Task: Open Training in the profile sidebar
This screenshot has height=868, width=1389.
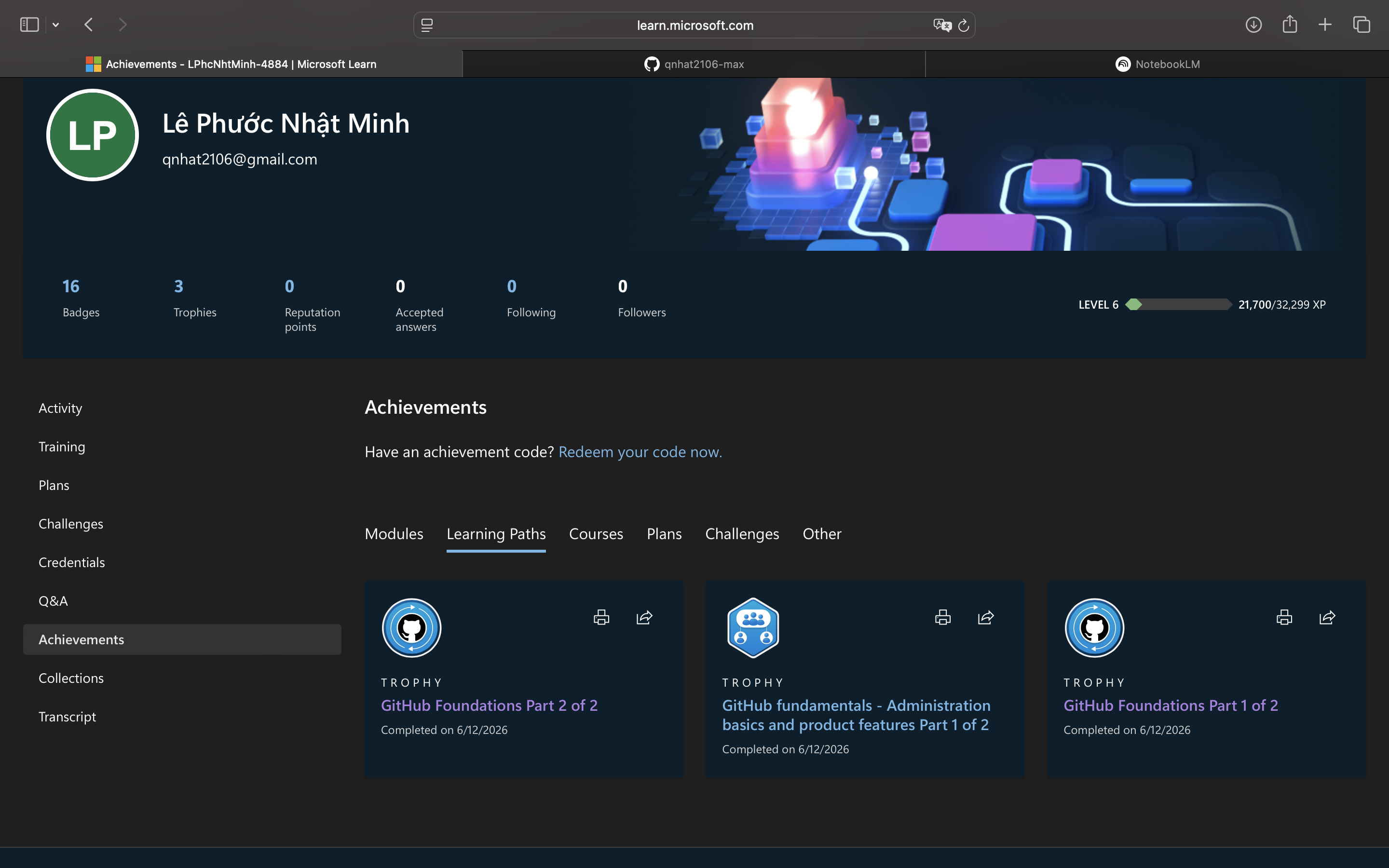Action: (x=62, y=447)
